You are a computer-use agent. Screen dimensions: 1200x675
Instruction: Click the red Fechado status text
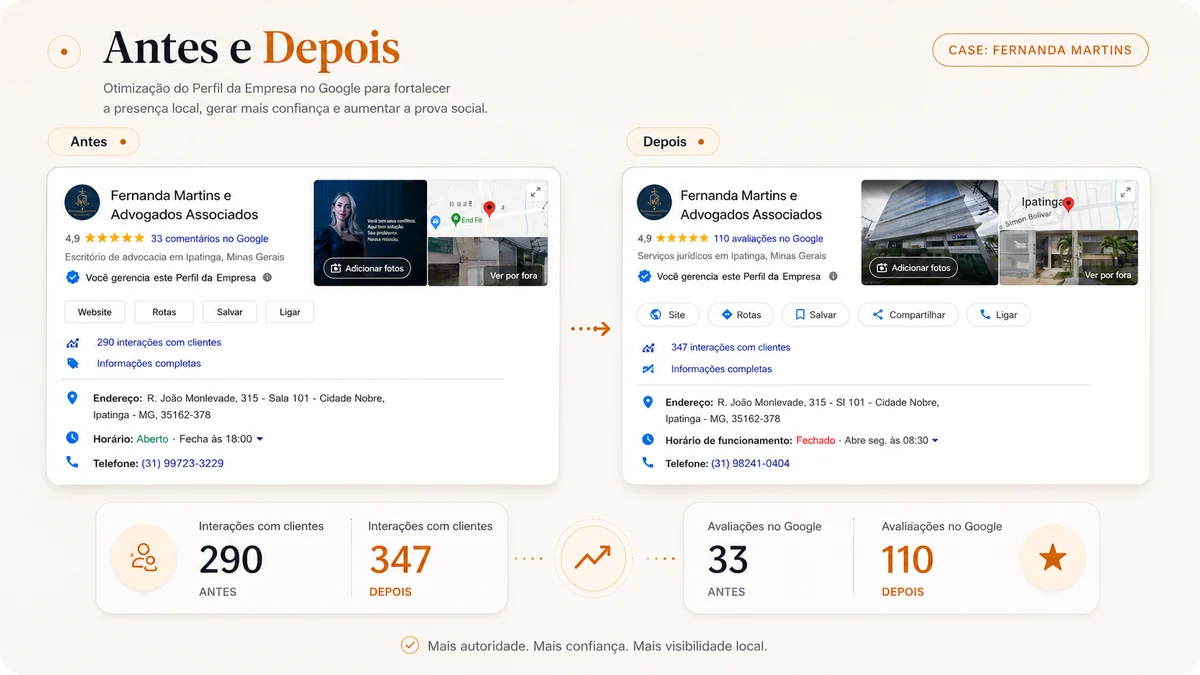[x=815, y=440]
